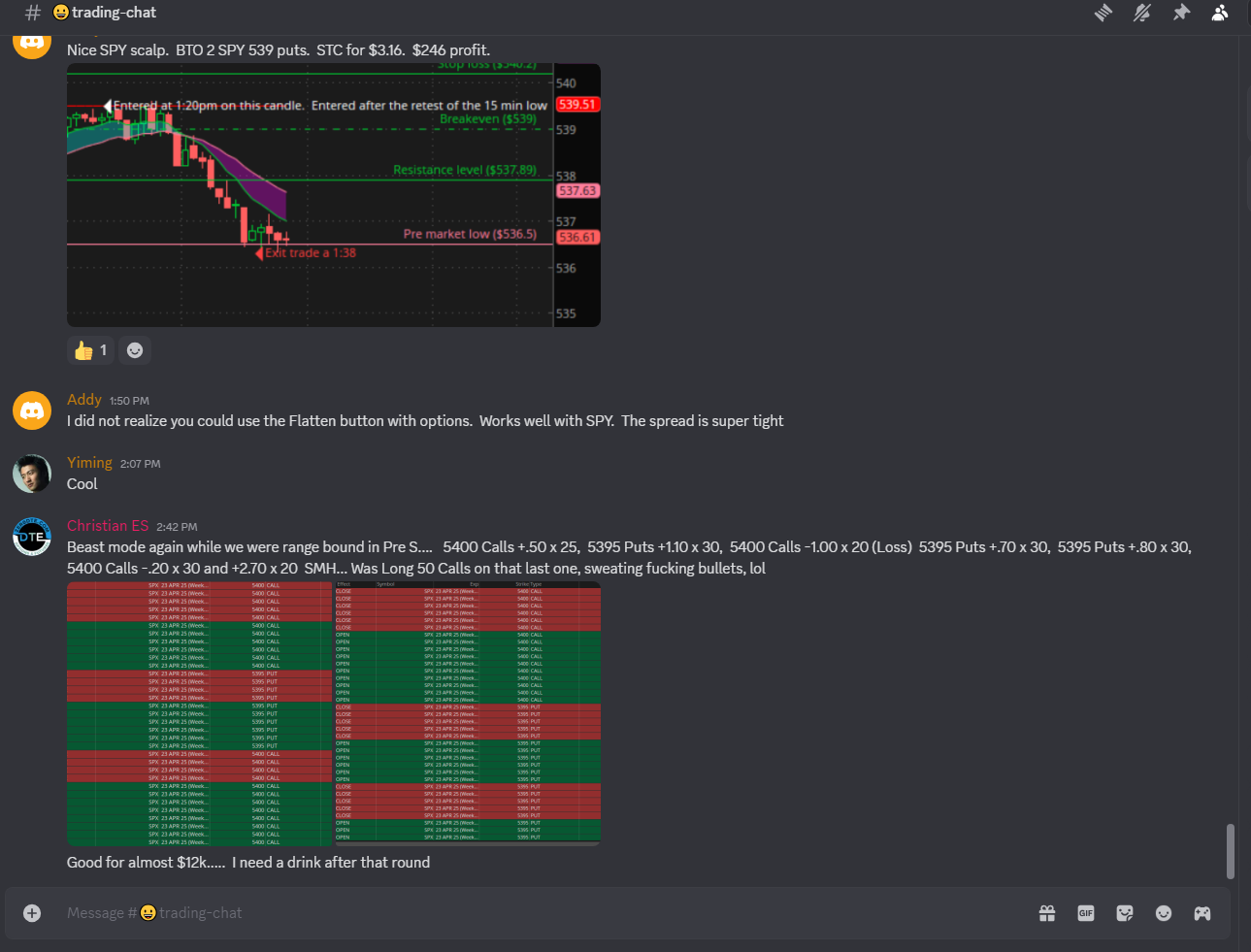Open pinned messages pin icon
The image size is (1251, 952).
pos(1181,13)
